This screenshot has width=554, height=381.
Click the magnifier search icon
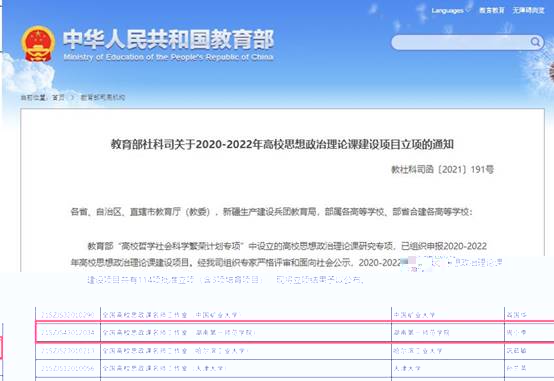[535, 42]
